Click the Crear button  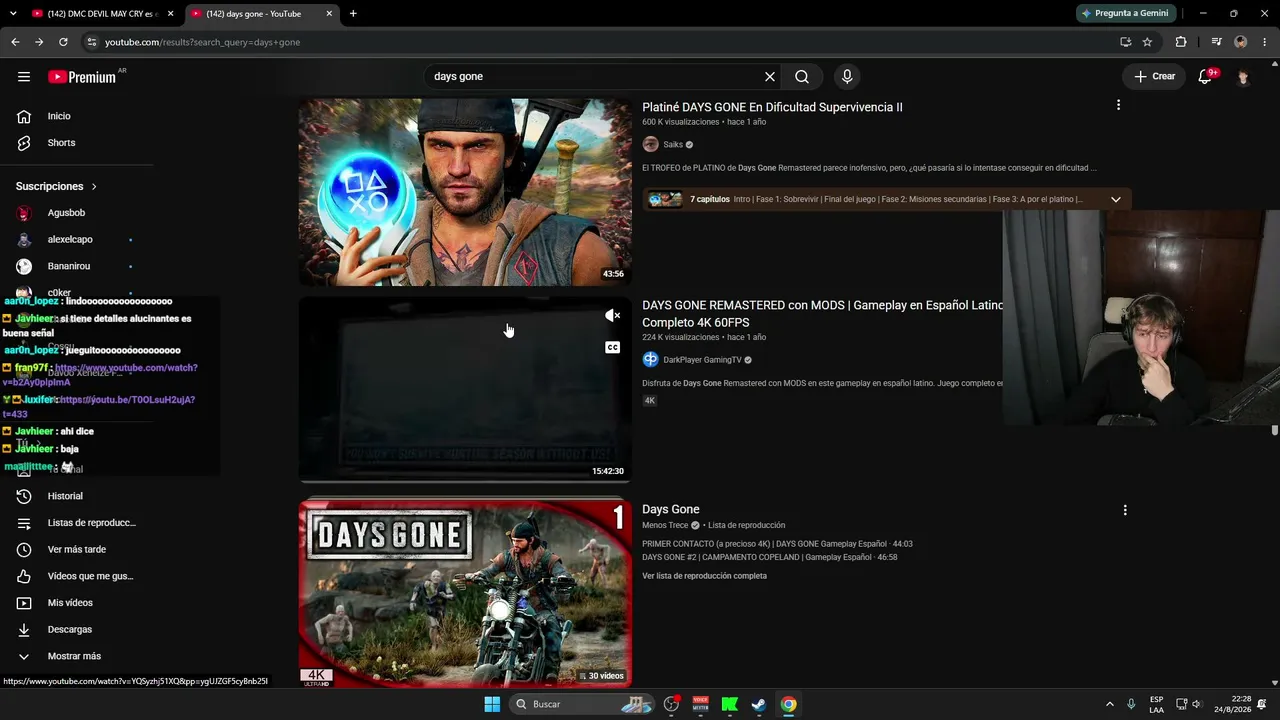tap(1154, 77)
